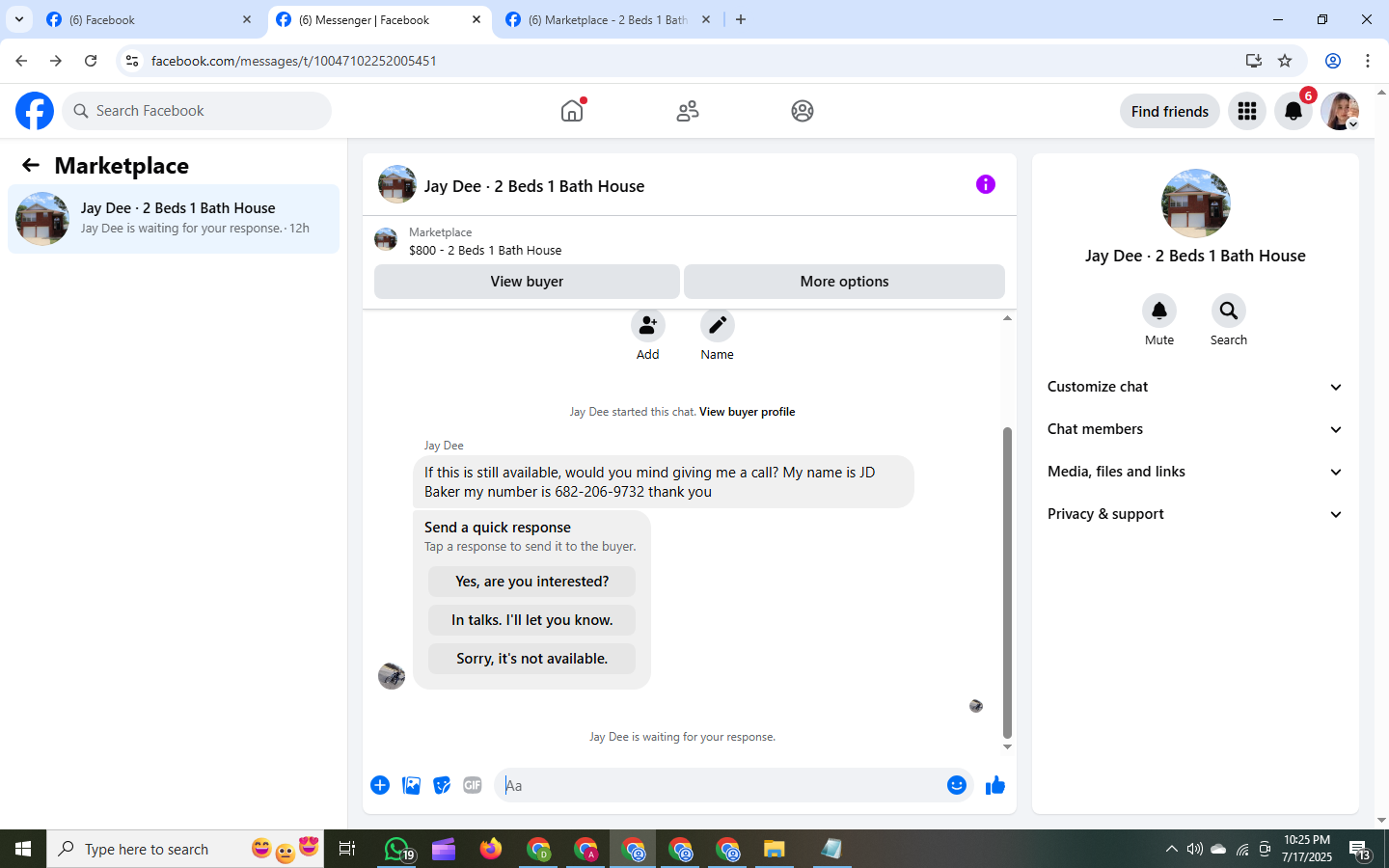This screenshot has height=868, width=1389.
Task: Close the (6) Facebook tab
Action: point(247,19)
